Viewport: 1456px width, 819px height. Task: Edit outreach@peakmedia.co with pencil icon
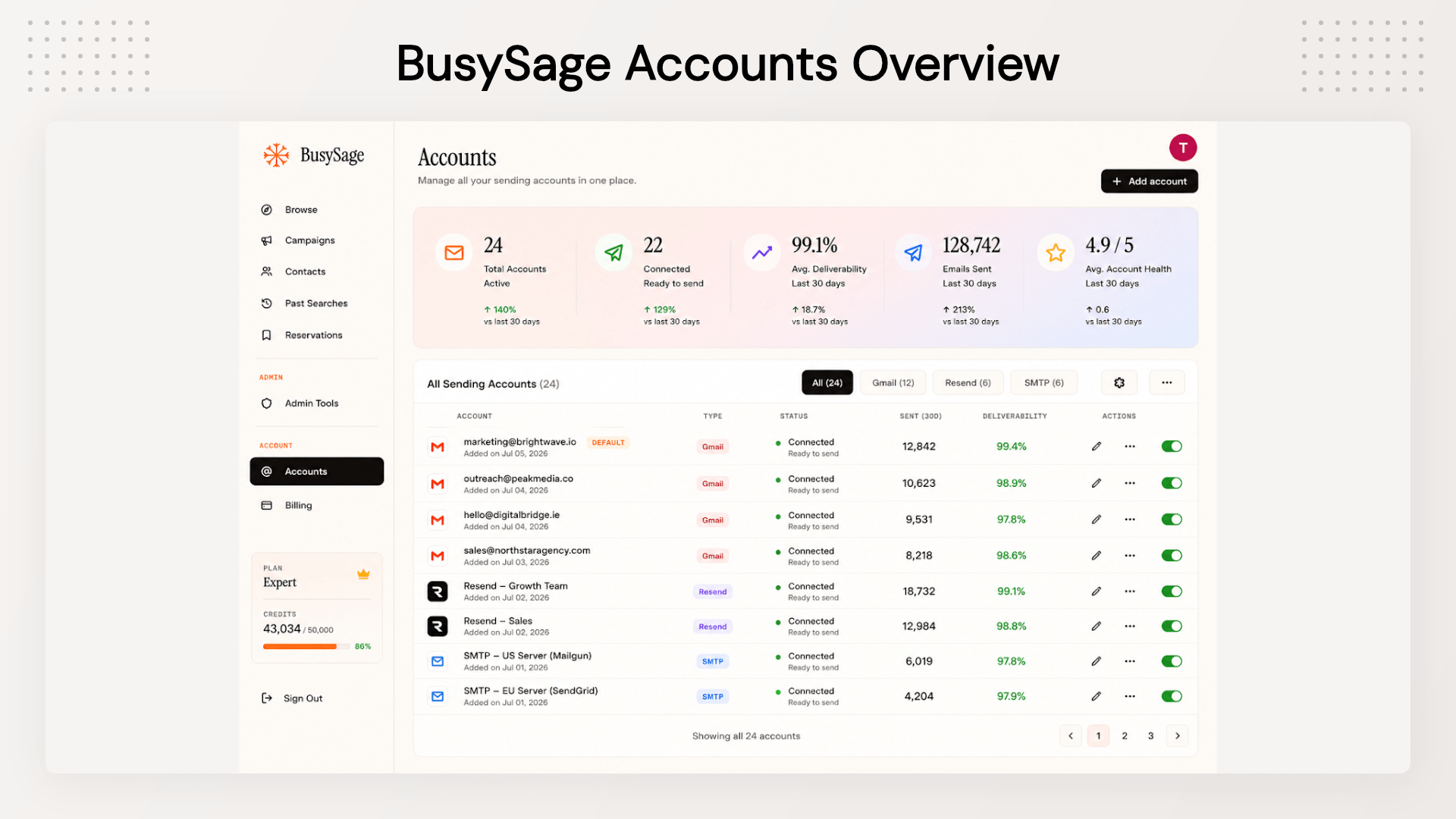[1097, 483]
